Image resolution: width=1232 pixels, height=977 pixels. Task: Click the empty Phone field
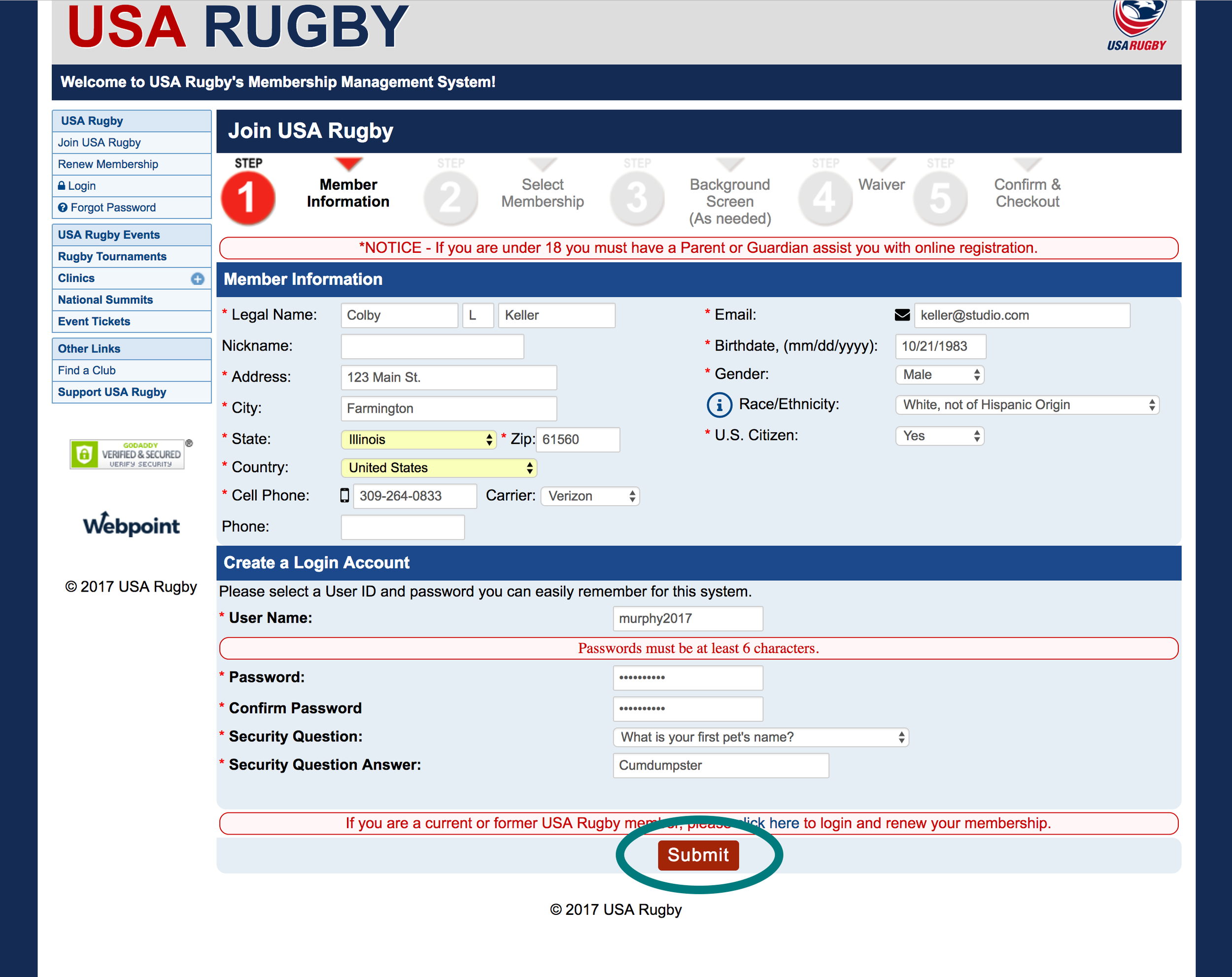pyautogui.click(x=402, y=527)
